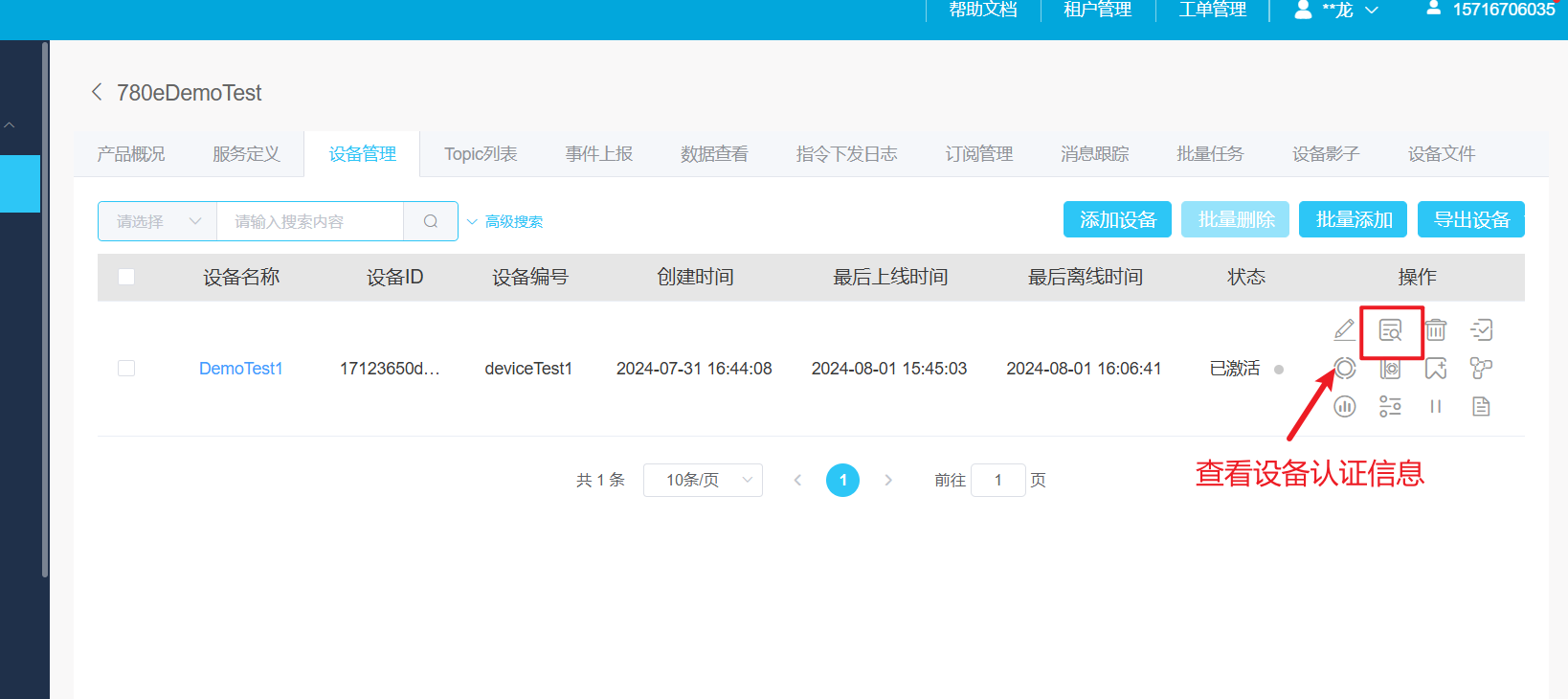Viewport: 1568px width, 699px height.
Task: Go back using arrow beside 780eDemoTest
Action: pyautogui.click(x=97, y=92)
